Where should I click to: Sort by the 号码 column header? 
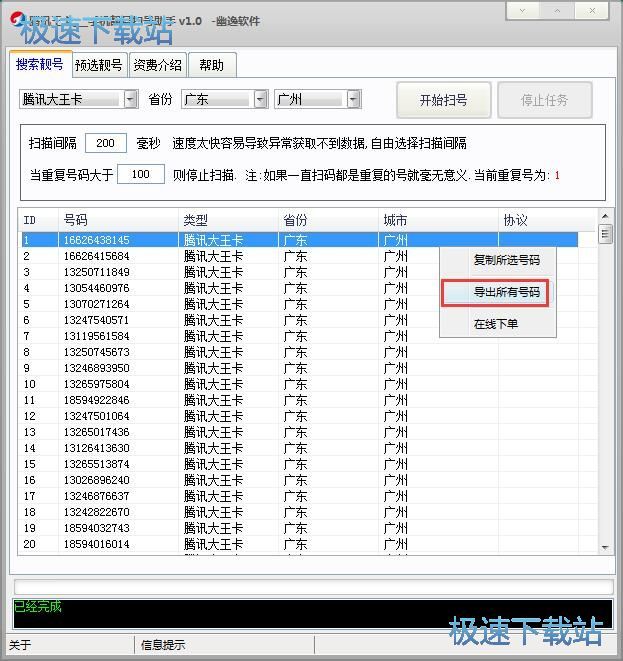[118, 220]
